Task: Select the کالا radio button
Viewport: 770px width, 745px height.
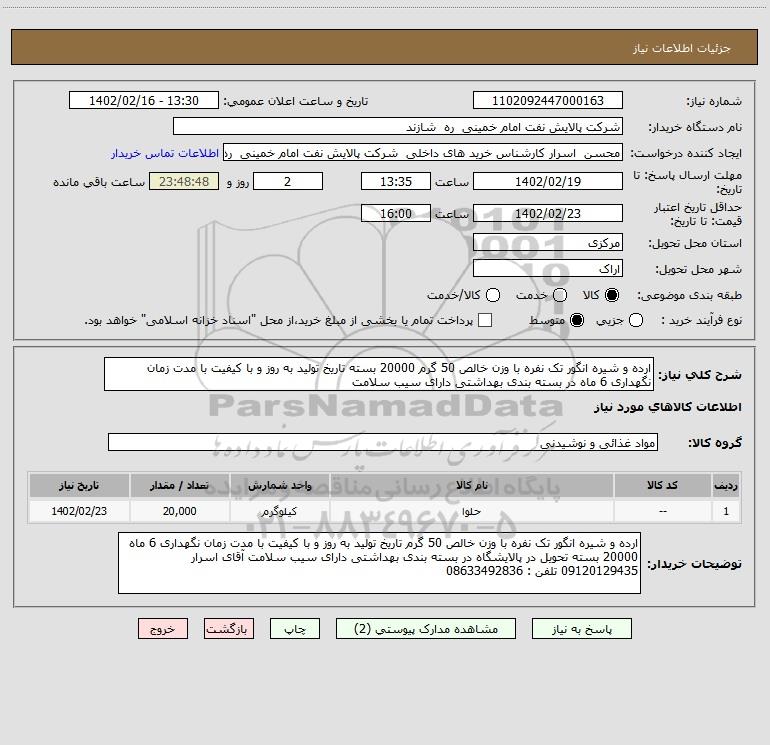Action: pyautogui.click(x=612, y=295)
